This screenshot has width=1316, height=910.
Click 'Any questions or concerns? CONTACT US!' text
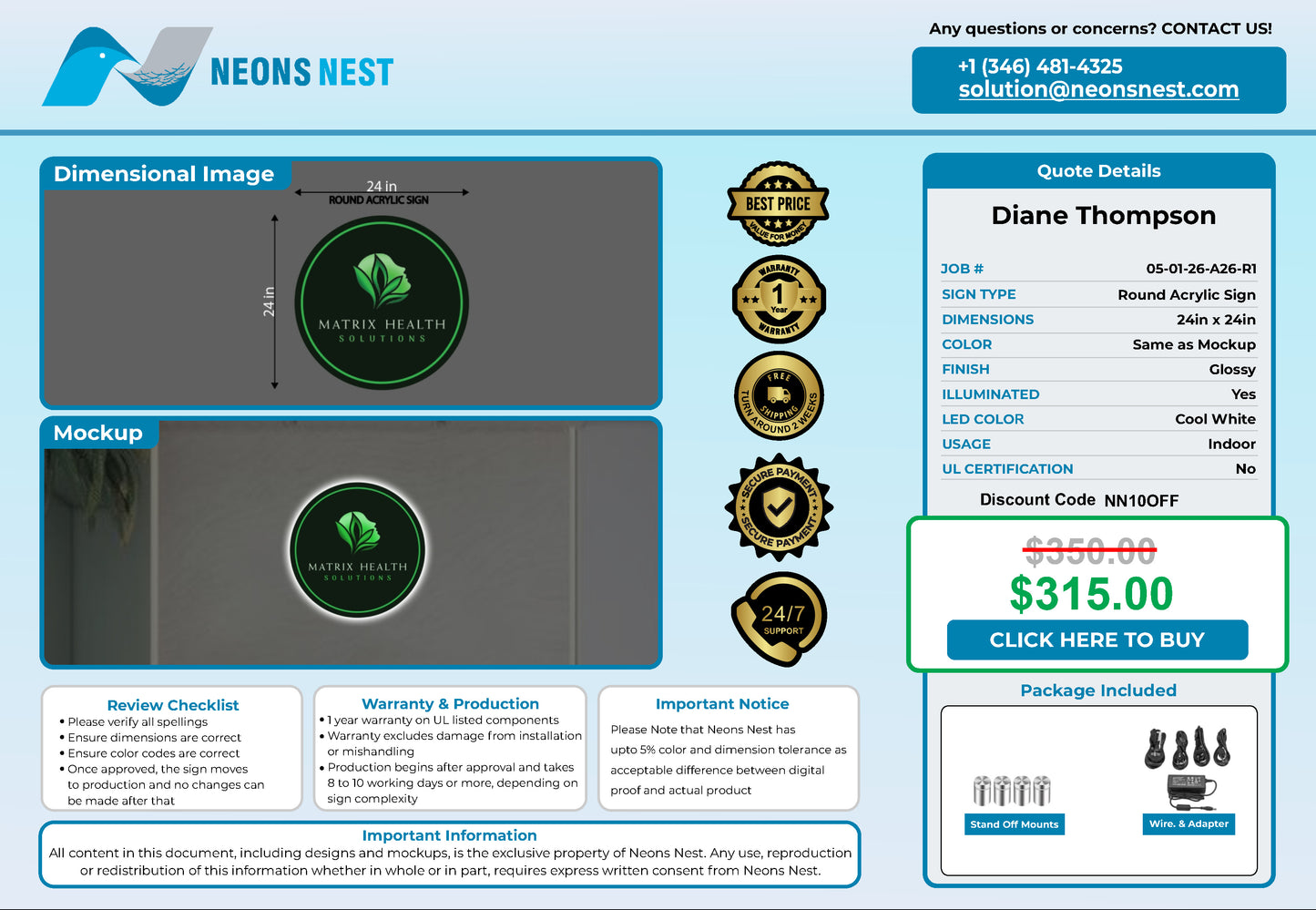point(1100,29)
